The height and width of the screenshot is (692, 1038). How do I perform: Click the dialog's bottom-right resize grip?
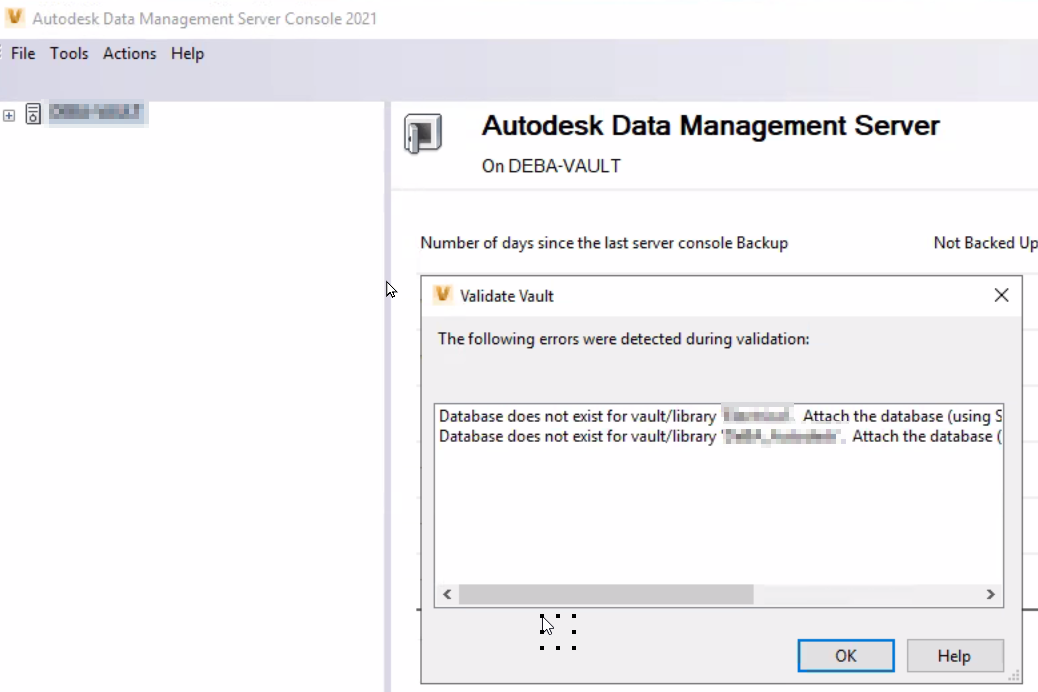(x=1016, y=677)
